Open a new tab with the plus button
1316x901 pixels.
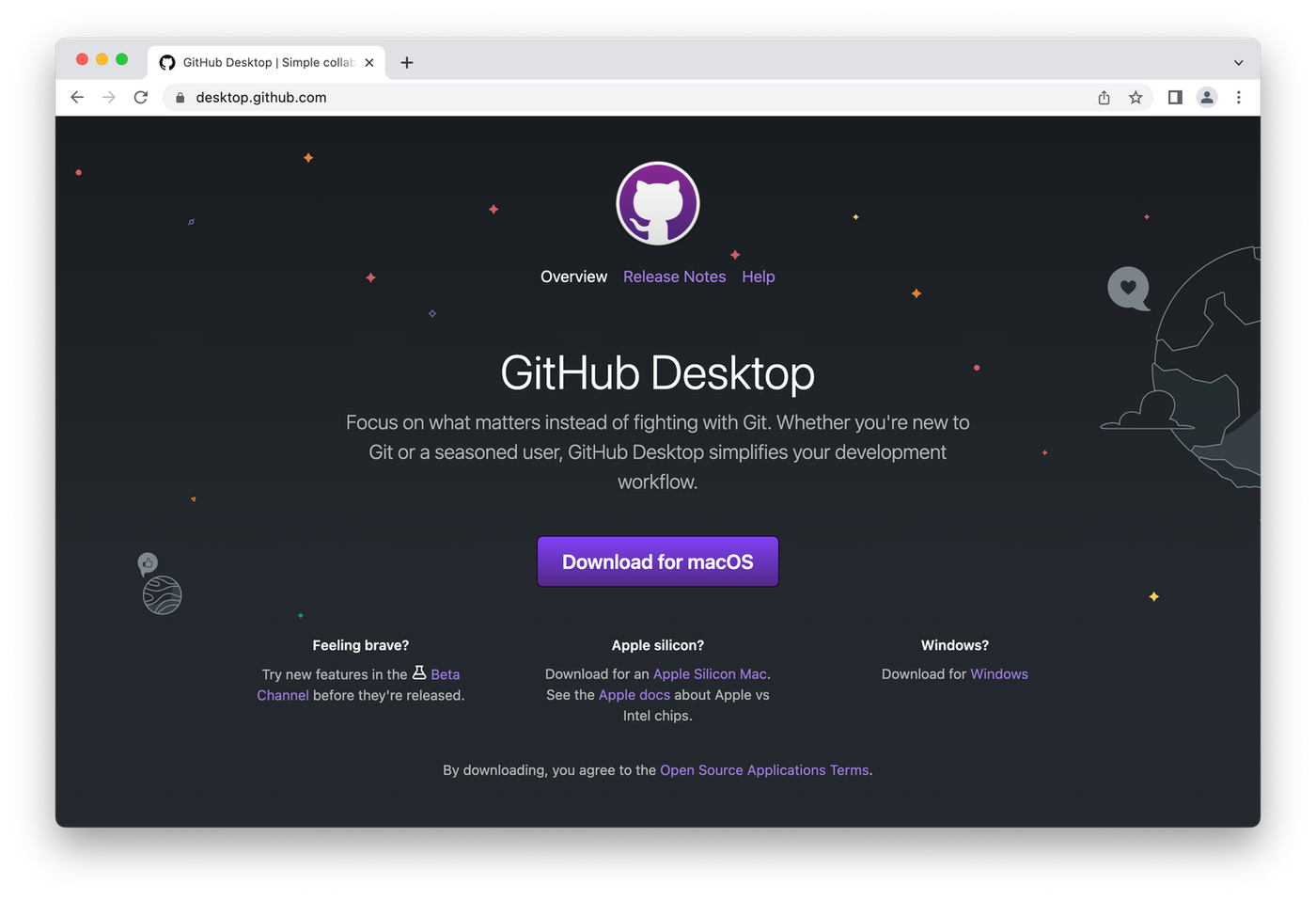pos(406,62)
